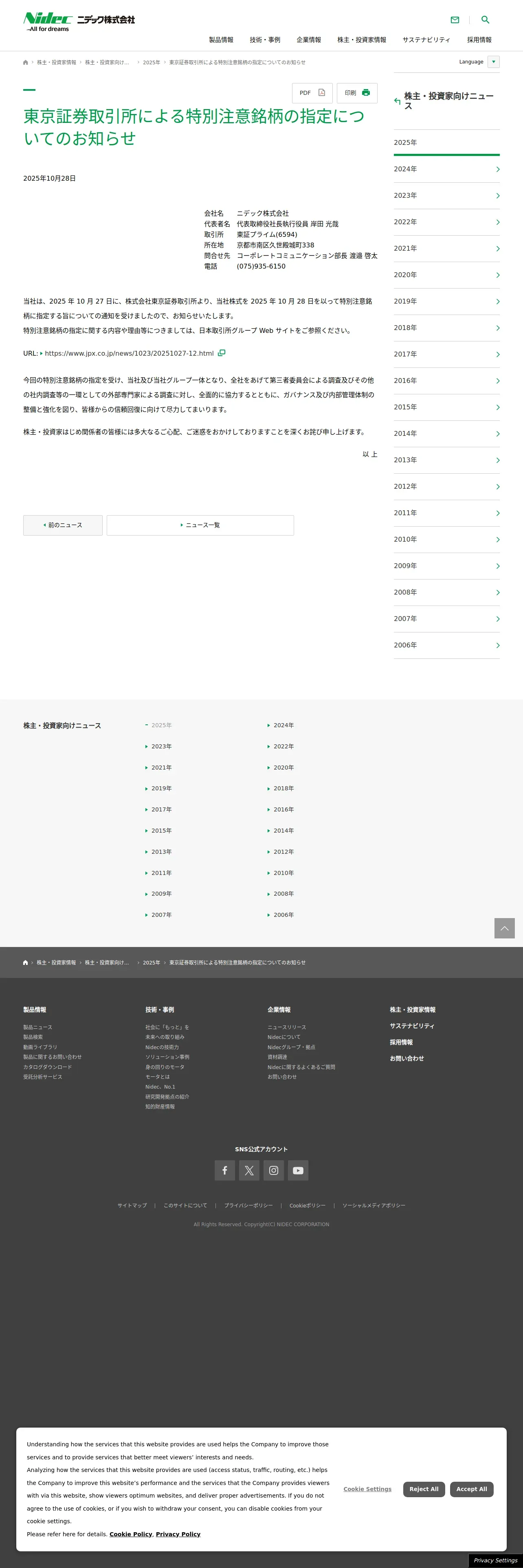Open 受託分析サービス footer link
The height and width of the screenshot is (1568, 523).
tap(43, 1077)
